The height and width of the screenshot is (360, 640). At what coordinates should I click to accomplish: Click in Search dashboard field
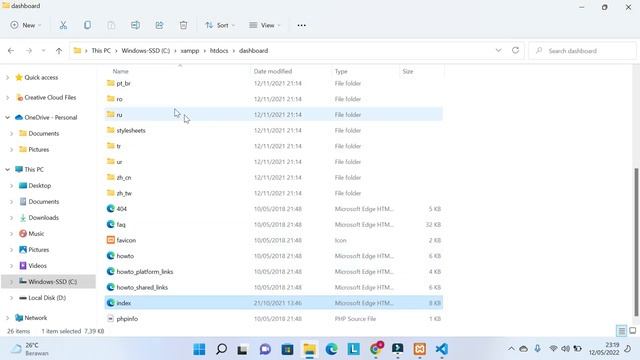[582, 51]
